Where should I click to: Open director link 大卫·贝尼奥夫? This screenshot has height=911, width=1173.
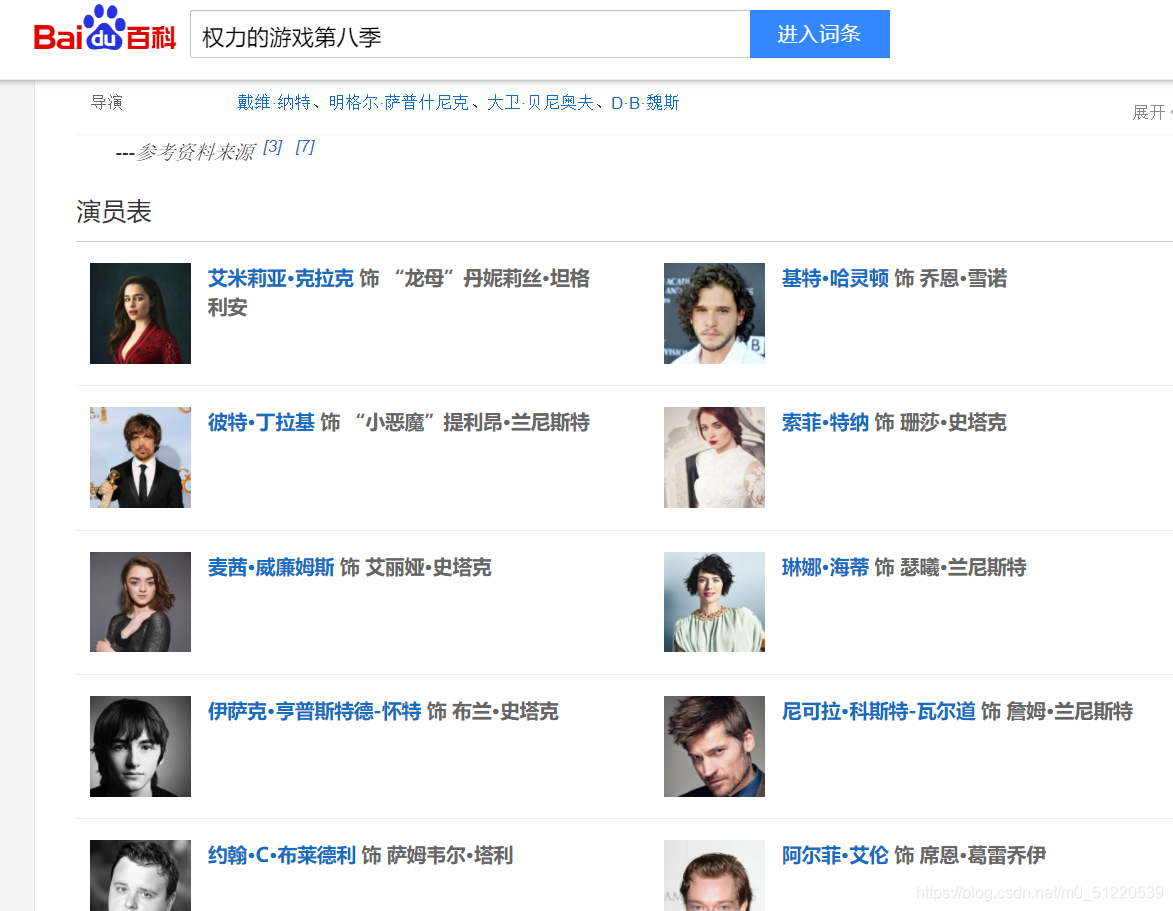coord(540,102)
